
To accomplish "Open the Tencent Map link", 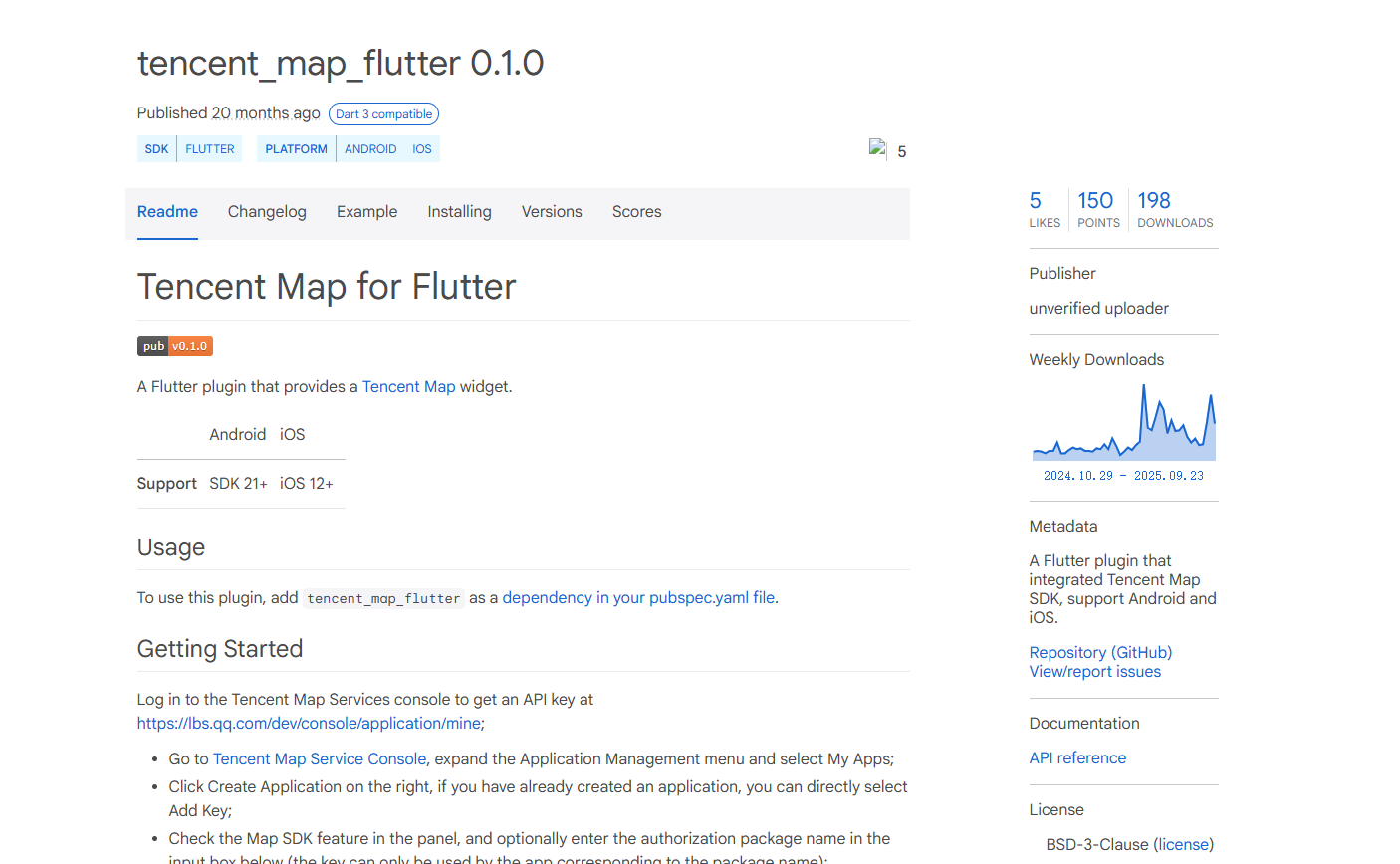I will pyautogui.click(x=408, y=387).
